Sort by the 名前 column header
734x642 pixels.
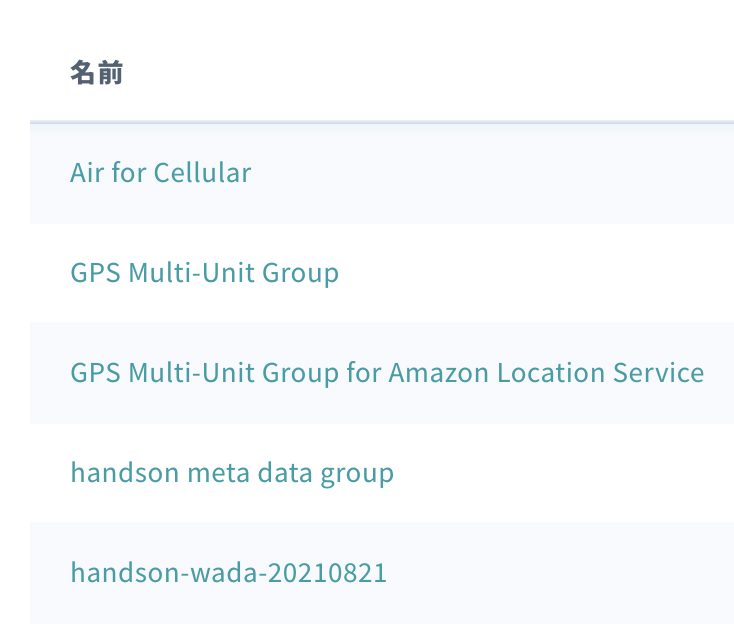pos(96,73)
